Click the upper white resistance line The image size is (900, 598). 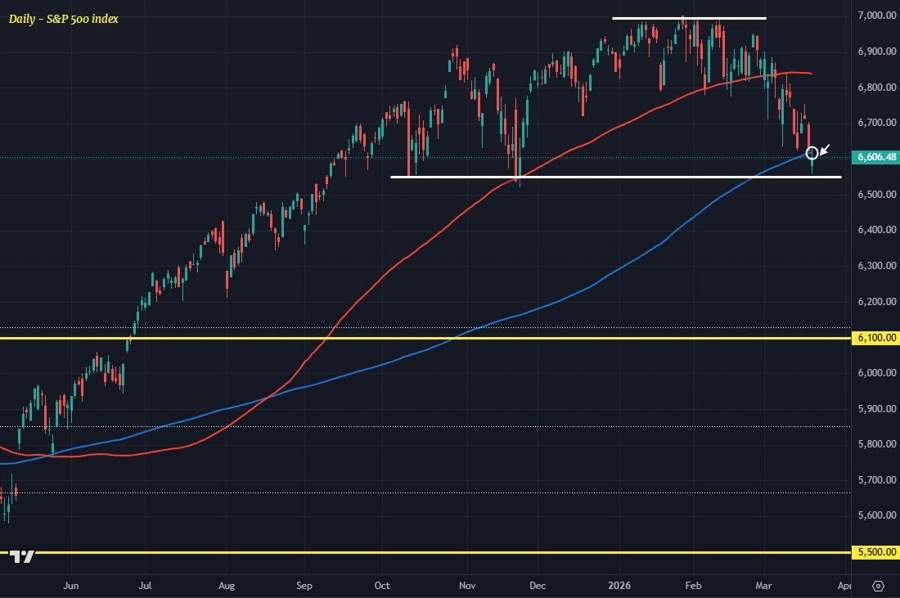[x=690, y=18]
